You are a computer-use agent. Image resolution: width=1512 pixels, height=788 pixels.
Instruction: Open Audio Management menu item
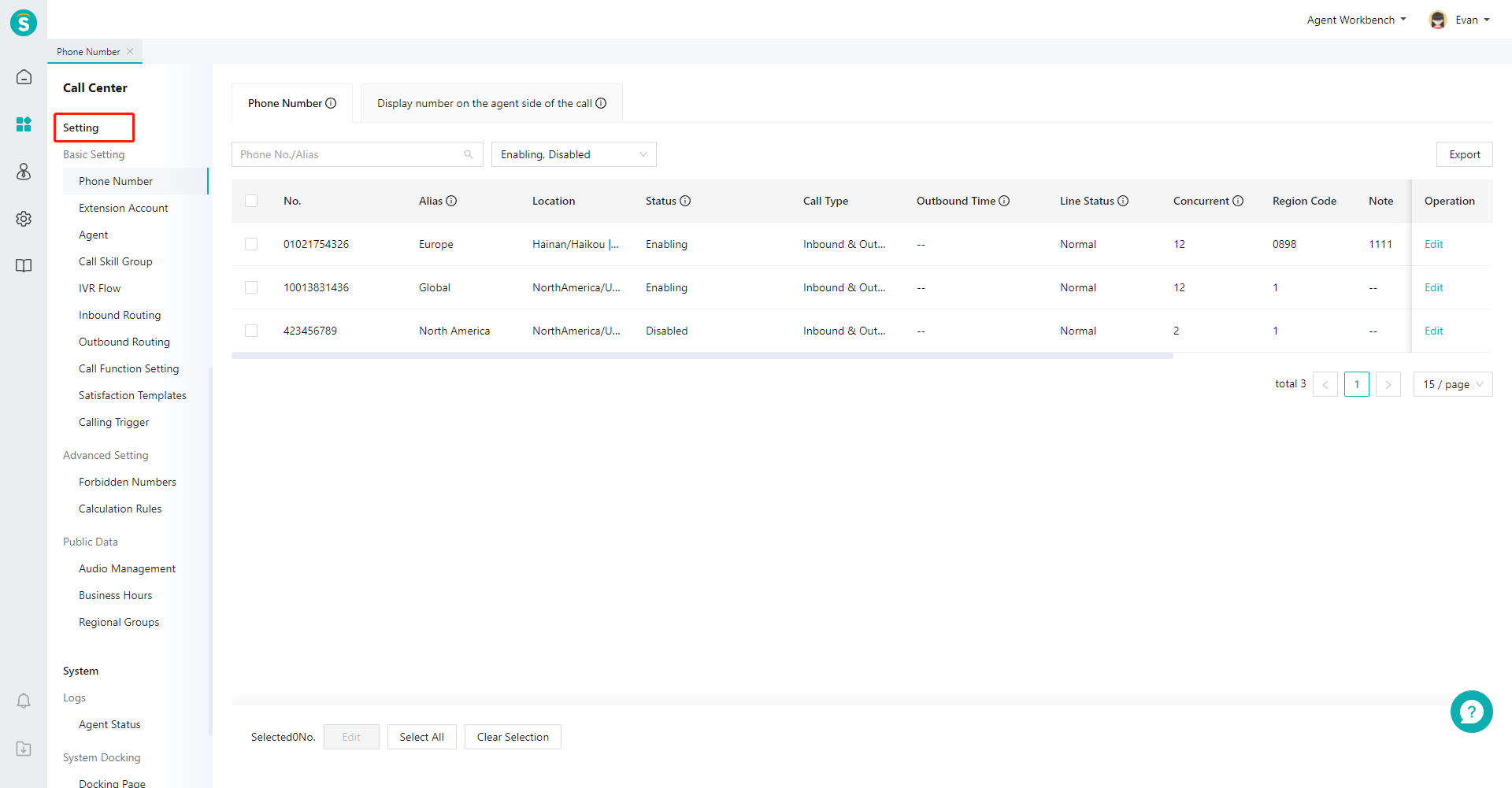(x=128, y=568)
